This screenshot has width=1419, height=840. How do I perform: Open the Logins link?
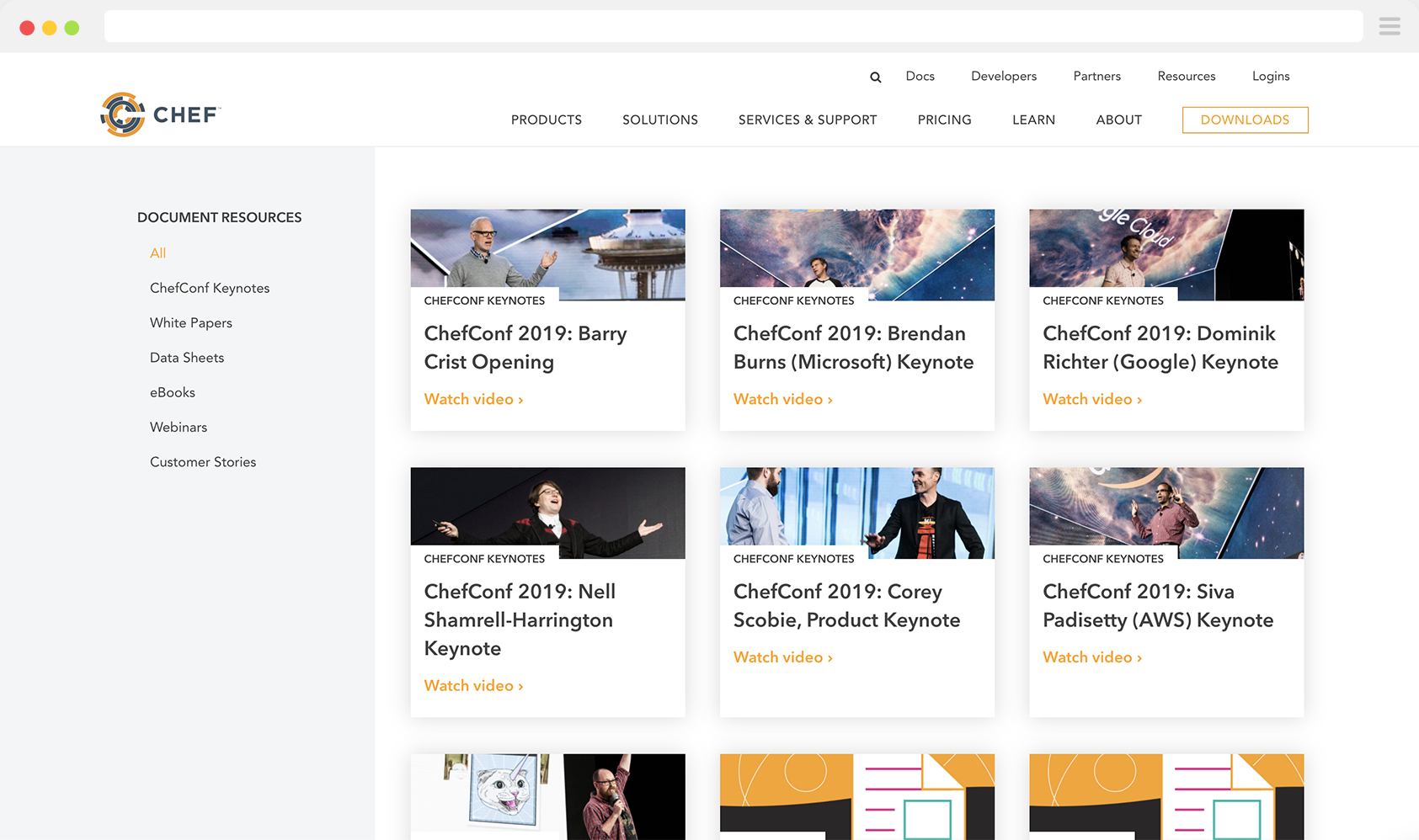1270,76
